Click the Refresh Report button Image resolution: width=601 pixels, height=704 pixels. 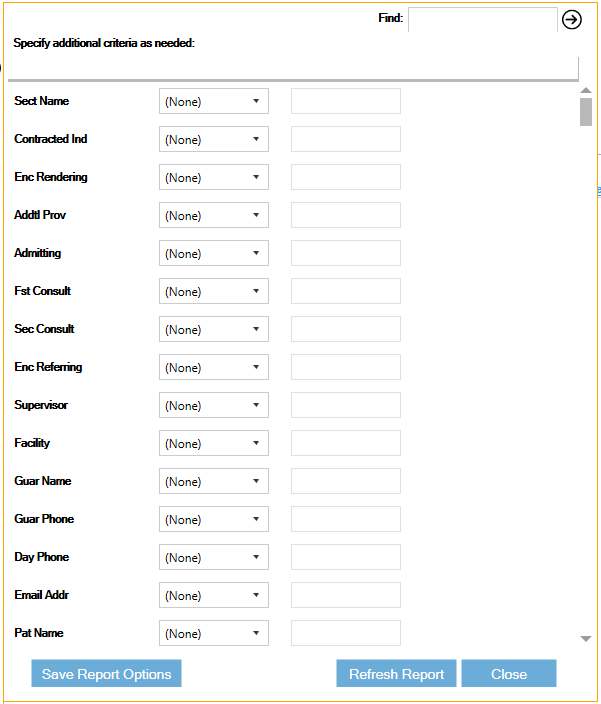click(x=396, y=673)
